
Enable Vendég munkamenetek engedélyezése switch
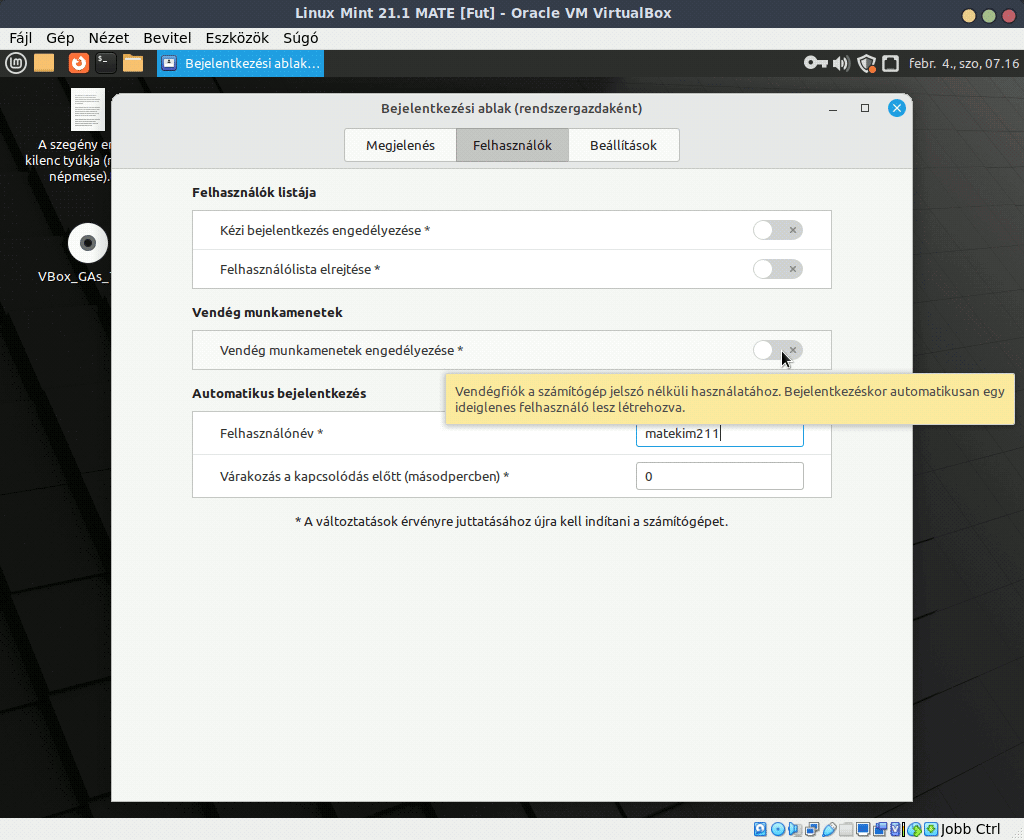point(777,350)
